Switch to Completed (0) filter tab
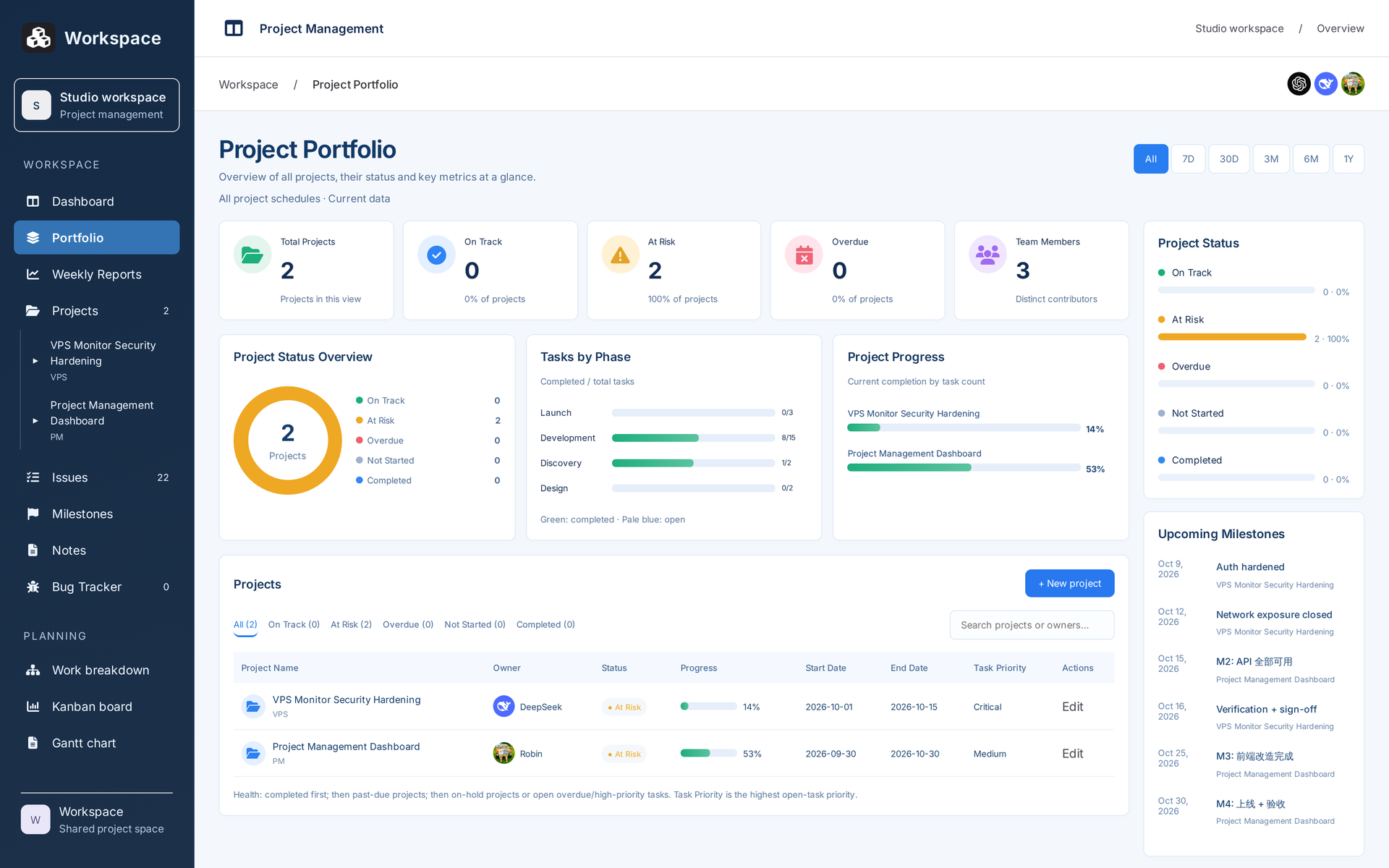This screenshot has height=868, width=1389. pyautogui.click(x=545, y=624)
